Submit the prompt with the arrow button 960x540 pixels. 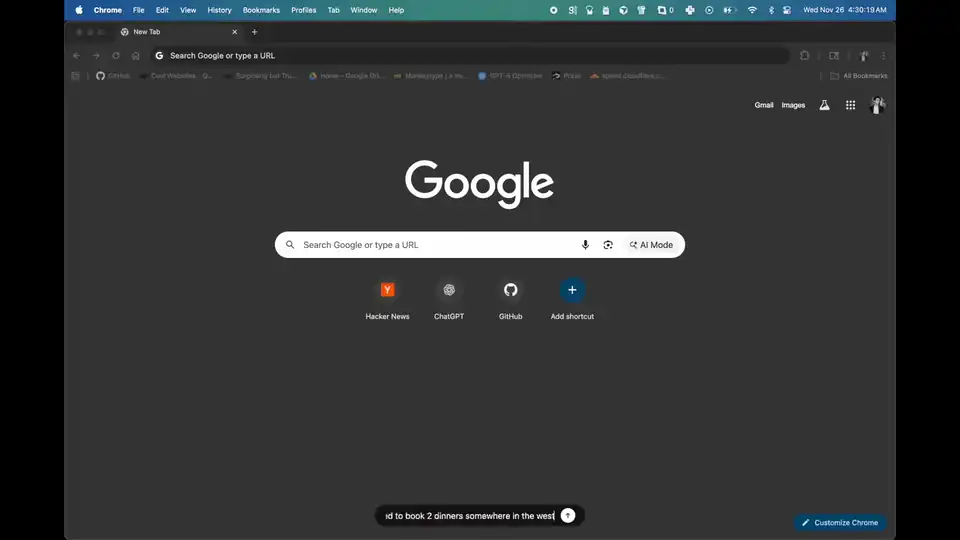pyautogui.click(x=568, y=516)
